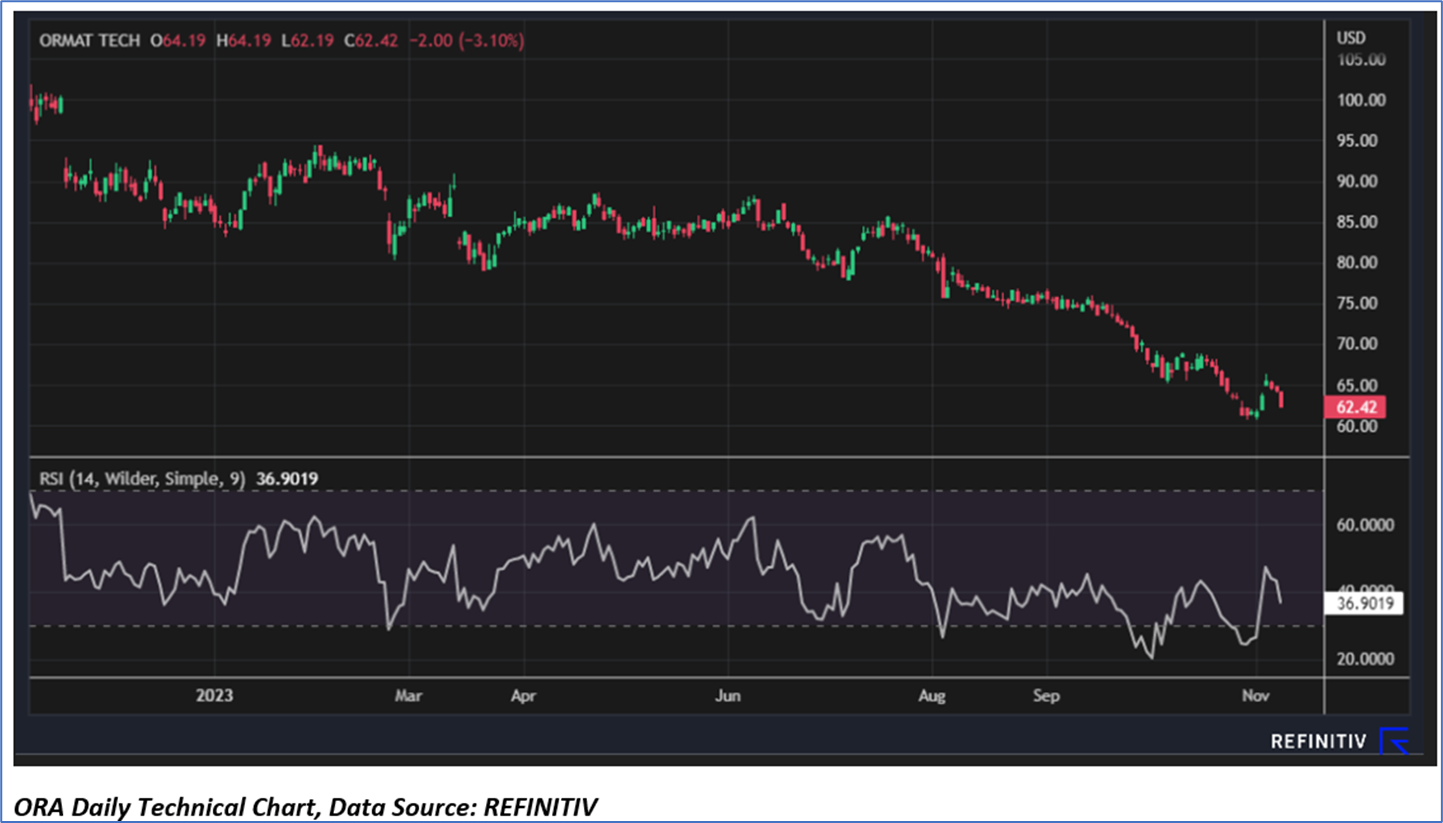Click the 100.00 price axis label
This screenshot has height=823, width=1443.
[x=1361, y=100]
